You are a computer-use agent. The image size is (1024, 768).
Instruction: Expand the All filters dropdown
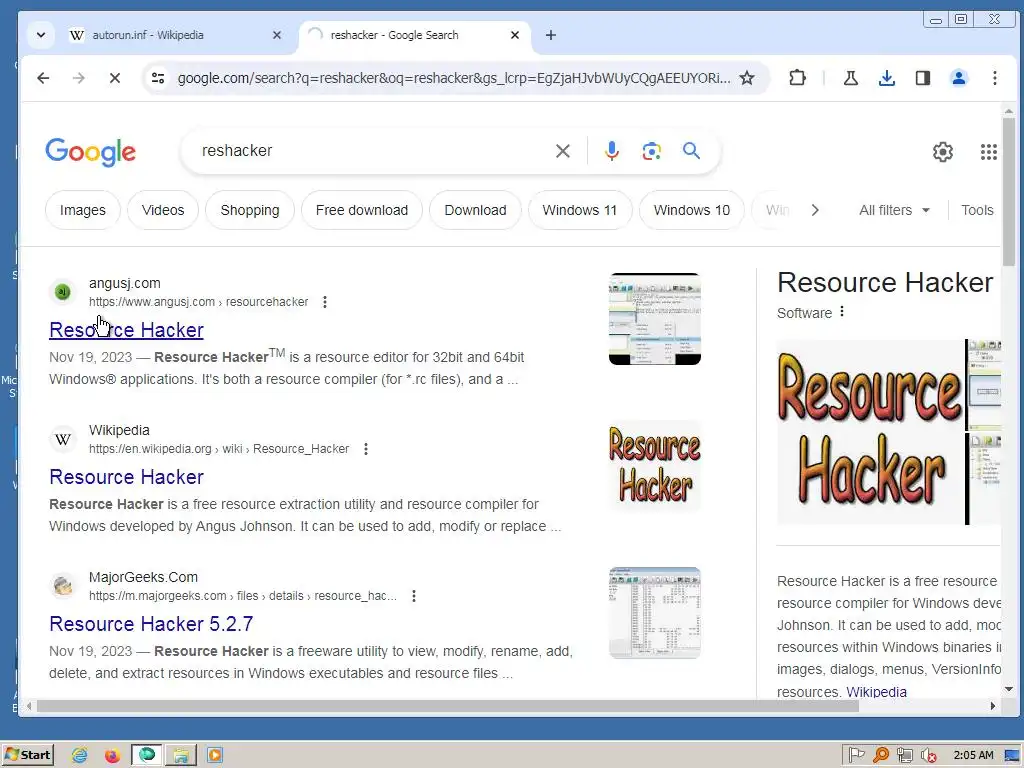[894, 210]
